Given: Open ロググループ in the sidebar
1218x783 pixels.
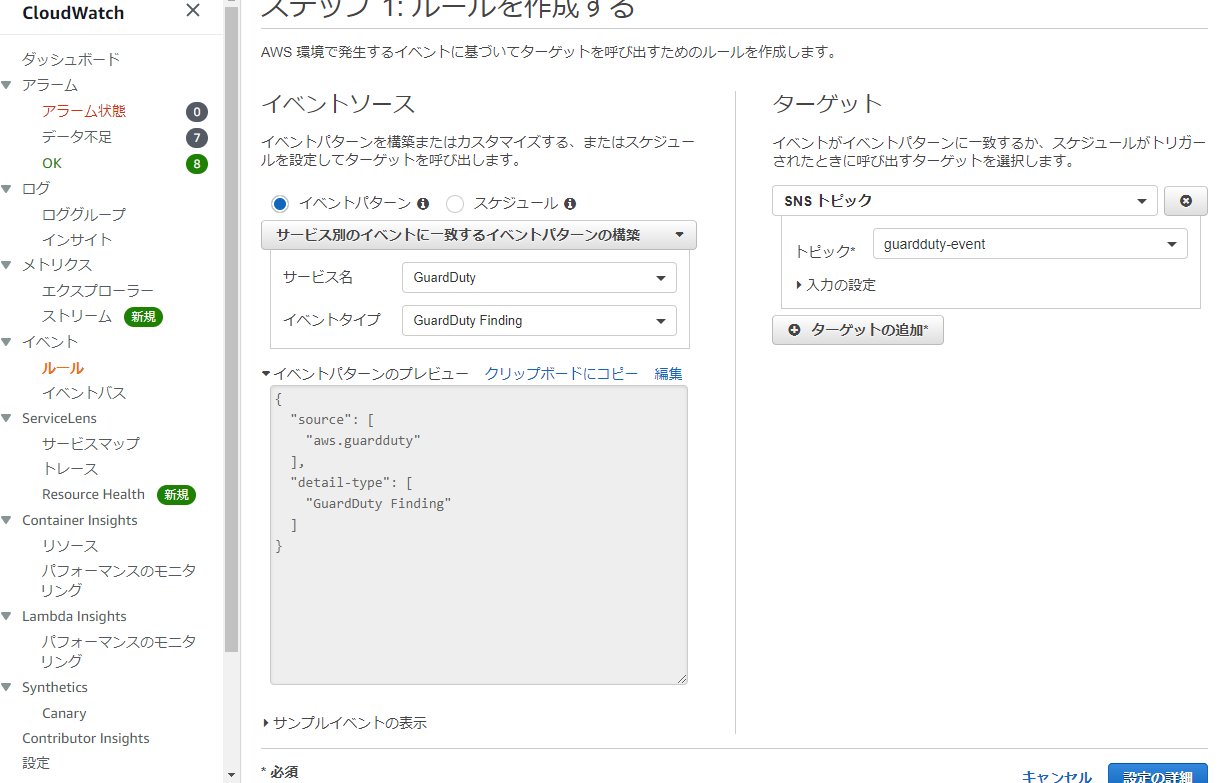Looking at the screenshot, I should pos(84,214).
